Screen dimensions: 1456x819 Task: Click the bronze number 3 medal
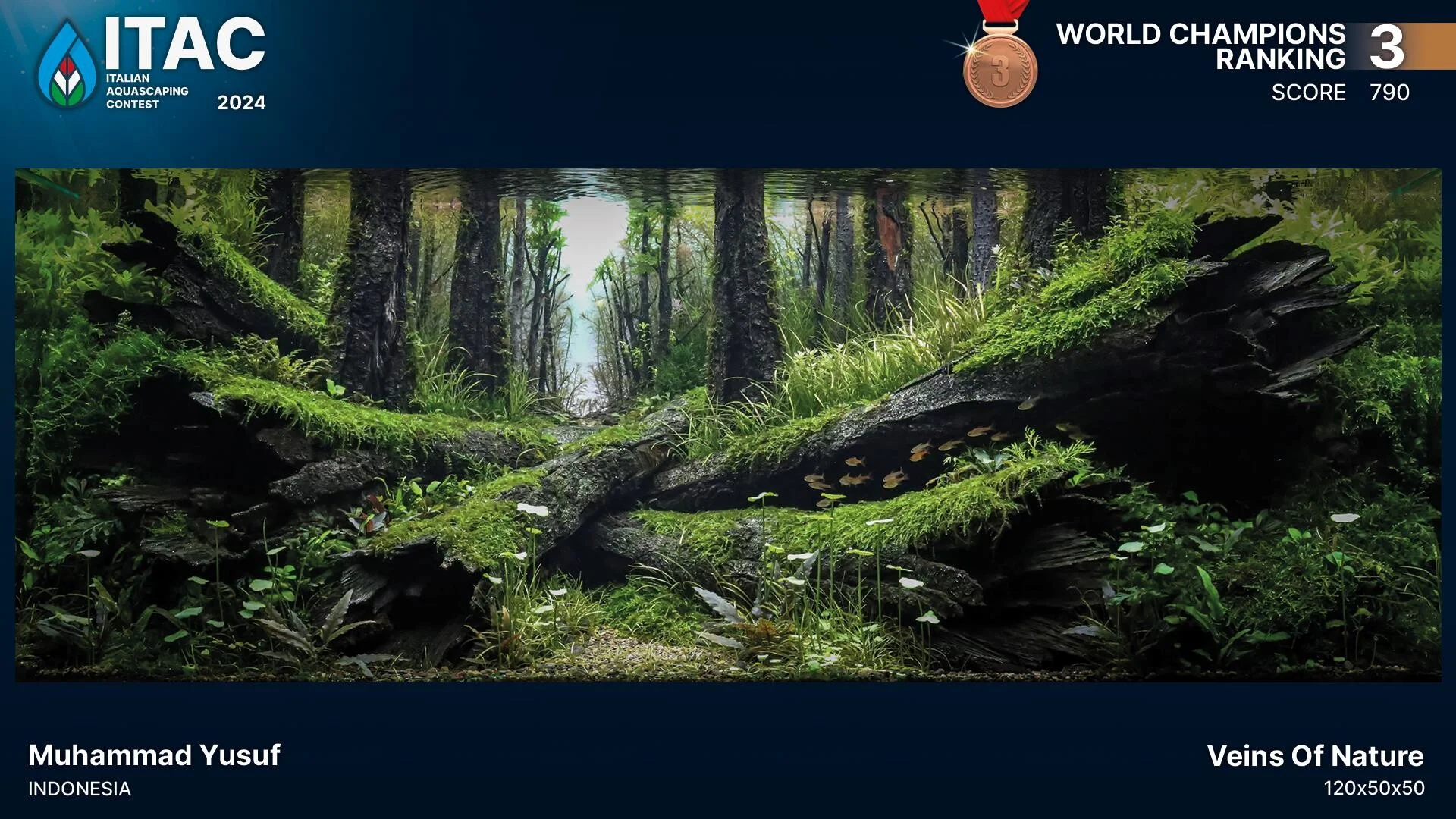pos(999,71)
